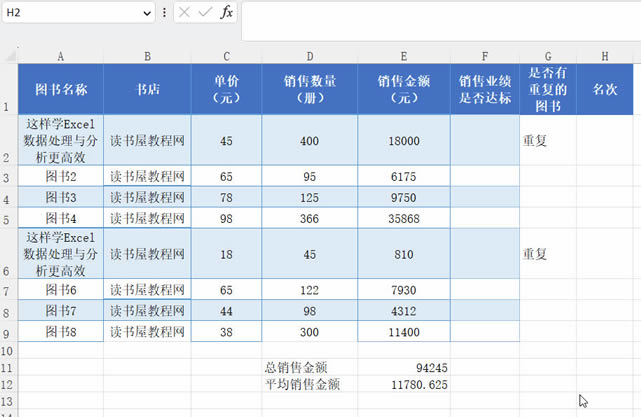Select column E header

(403, 57)
